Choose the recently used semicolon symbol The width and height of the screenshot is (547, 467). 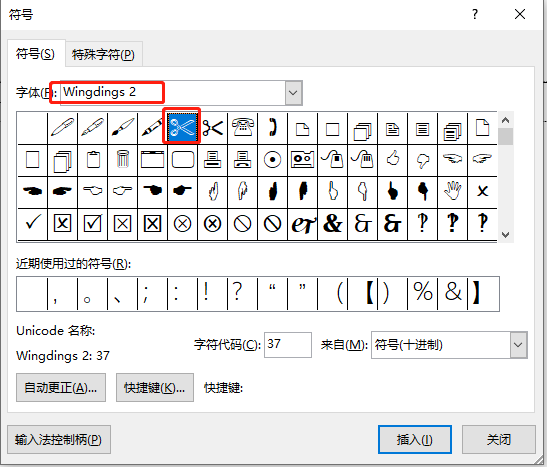pos(152,294)
